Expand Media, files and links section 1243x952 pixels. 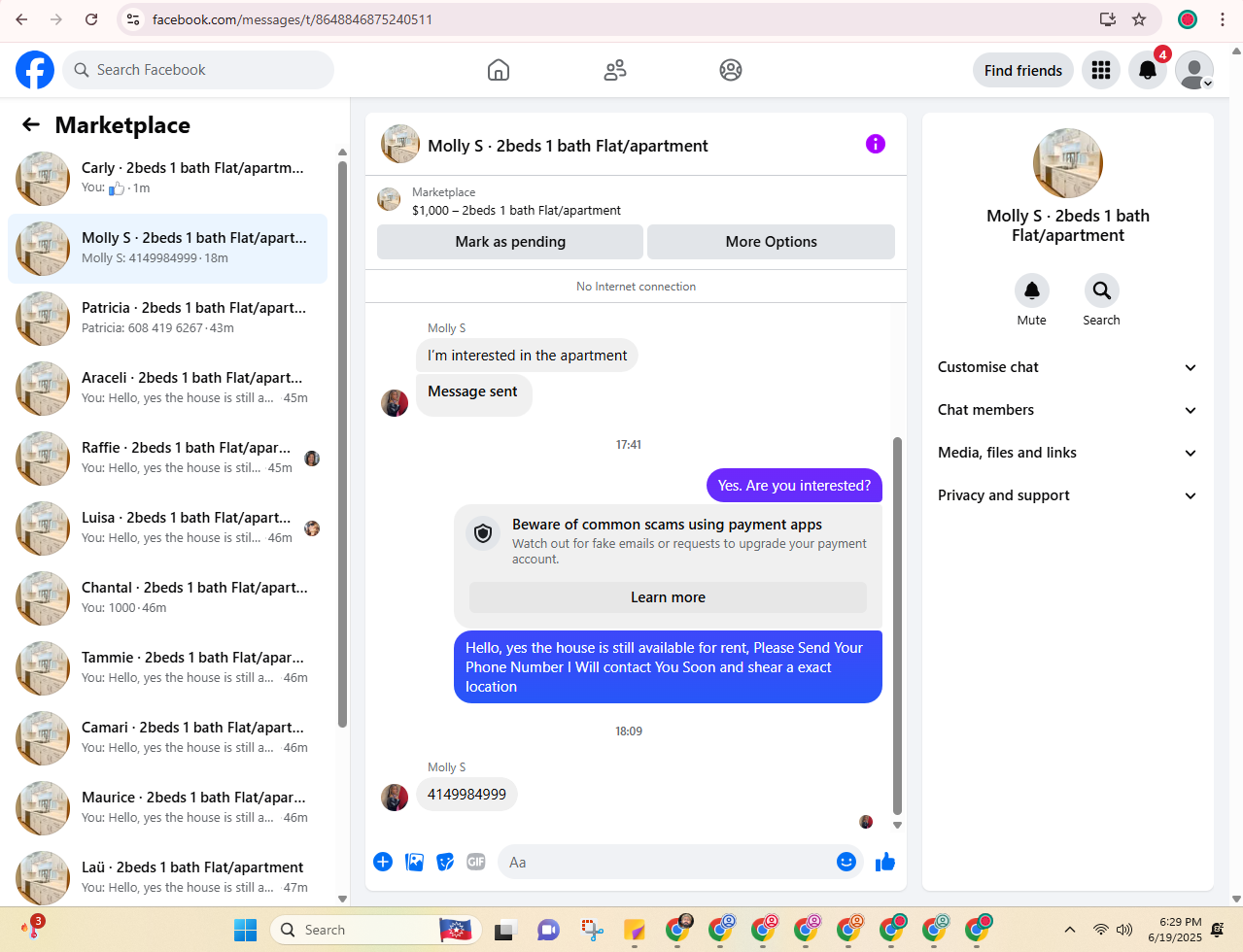[1068, 453]
